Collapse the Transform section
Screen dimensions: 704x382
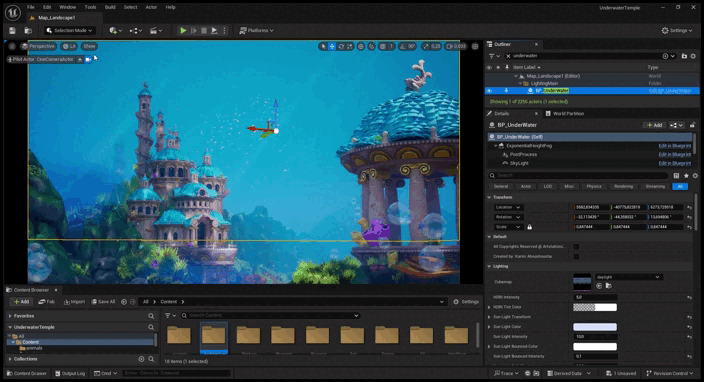pyautogui.click(x=489, y=198)
